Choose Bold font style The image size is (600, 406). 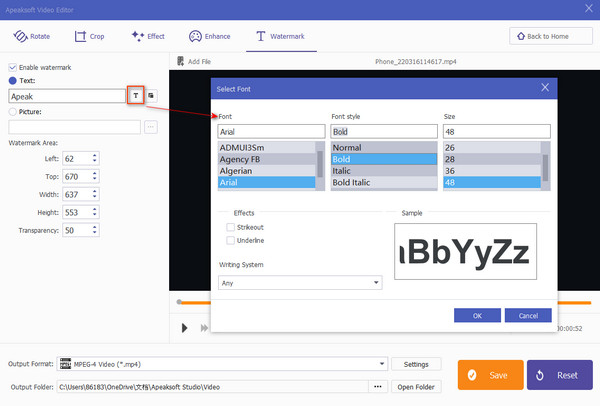click(384, 159)
